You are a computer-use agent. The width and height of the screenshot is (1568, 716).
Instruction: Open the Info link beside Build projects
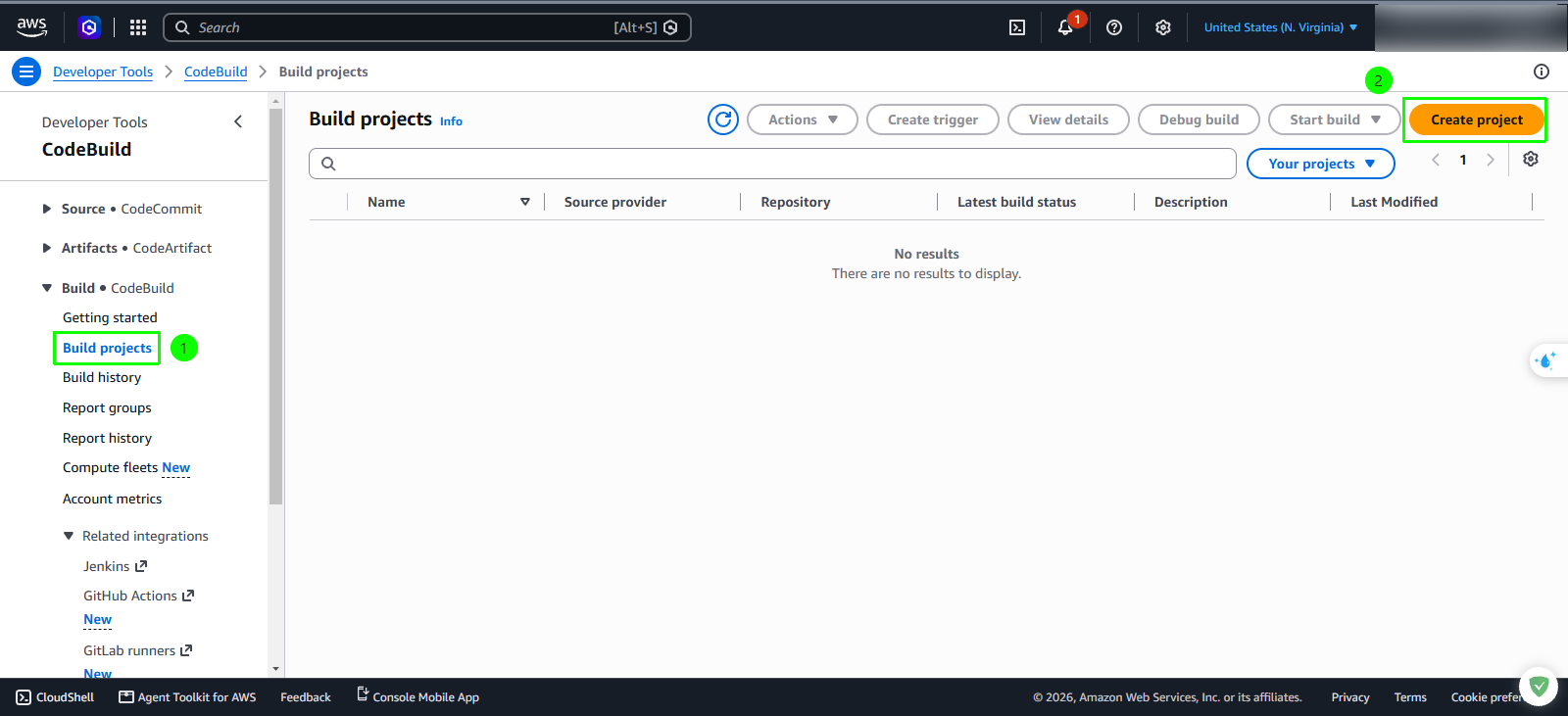pyautogui.click(x=451, y=121)
